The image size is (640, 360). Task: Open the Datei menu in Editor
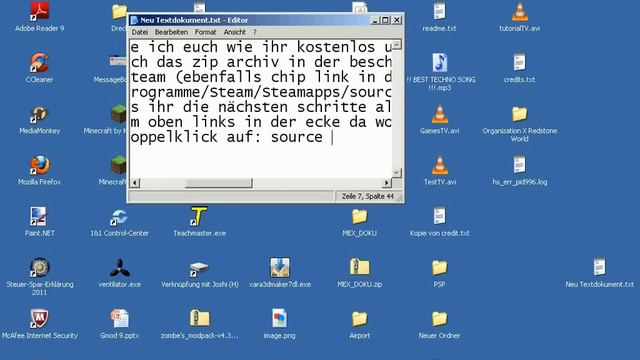(x=140, y=32)
